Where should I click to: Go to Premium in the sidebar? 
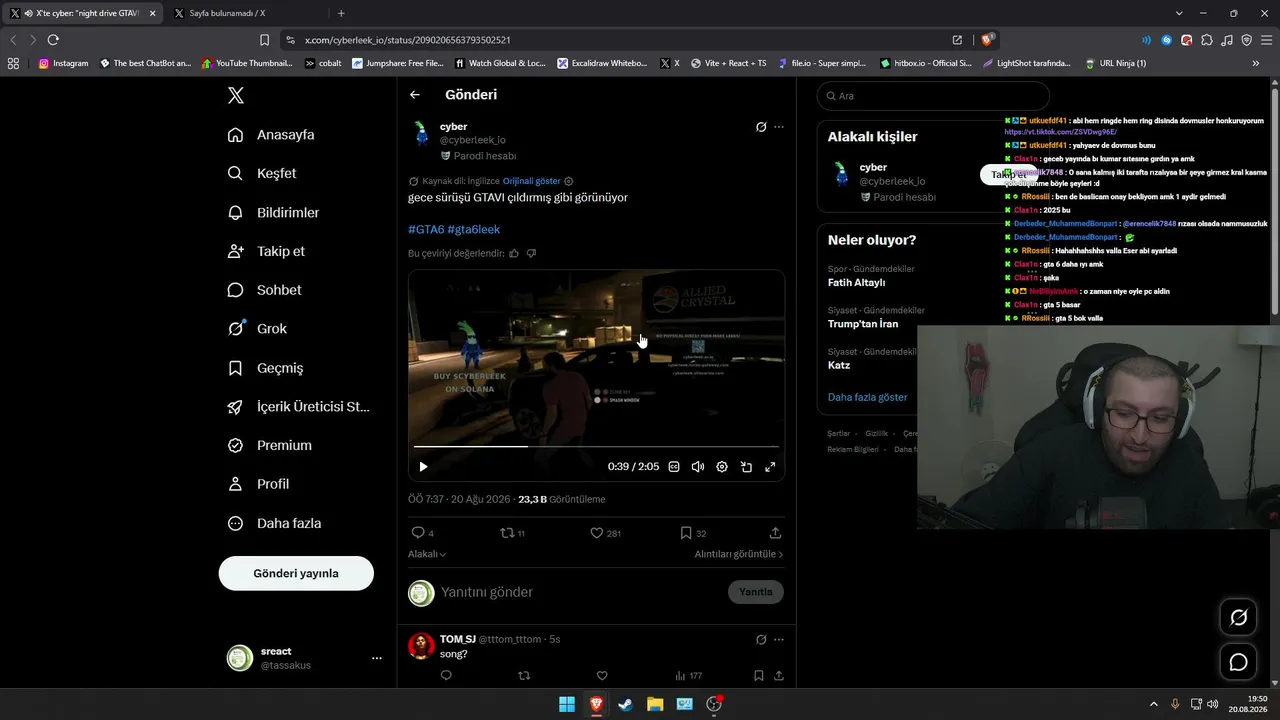tap(270, 445)
